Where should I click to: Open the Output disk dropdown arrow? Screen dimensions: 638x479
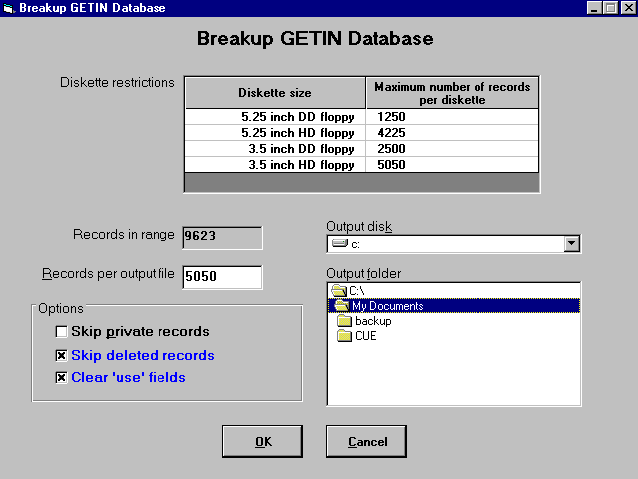pyautogui.click(x=572, y=244)
